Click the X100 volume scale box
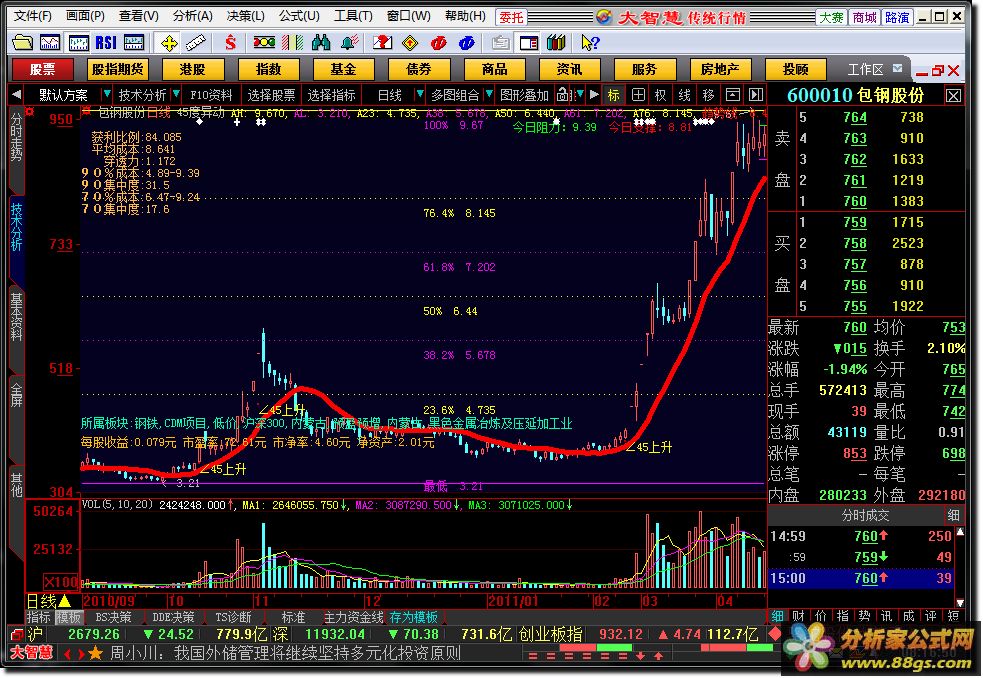The width and height of the screenshot is (983, 678). coord(61,581)
